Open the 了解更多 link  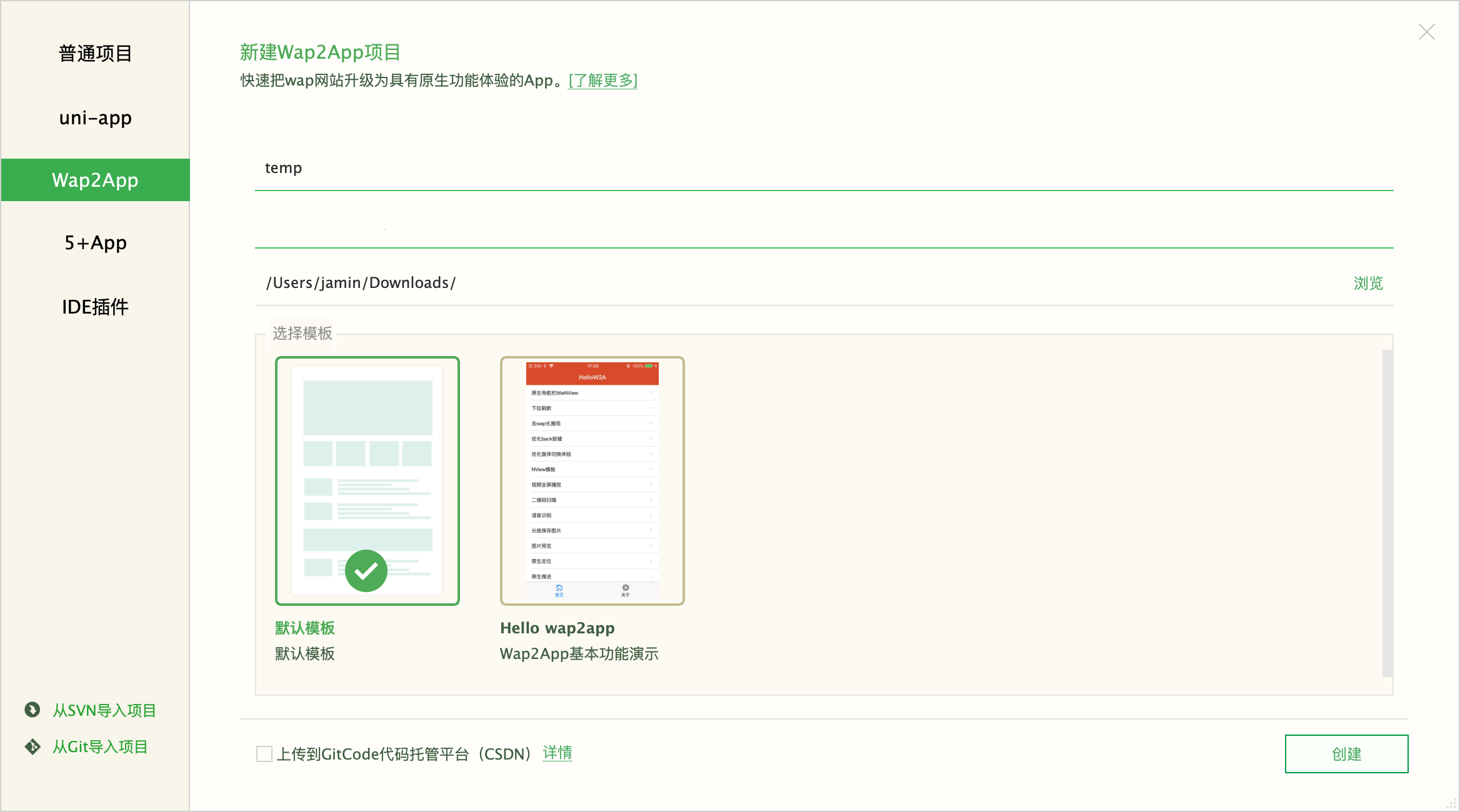(602, 81)
